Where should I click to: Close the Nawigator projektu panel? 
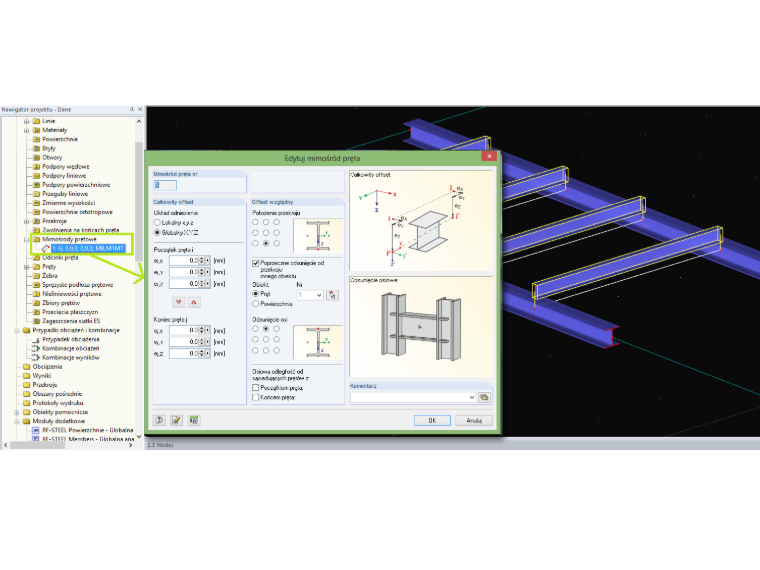pyautogui.click(x=140, y=110)
